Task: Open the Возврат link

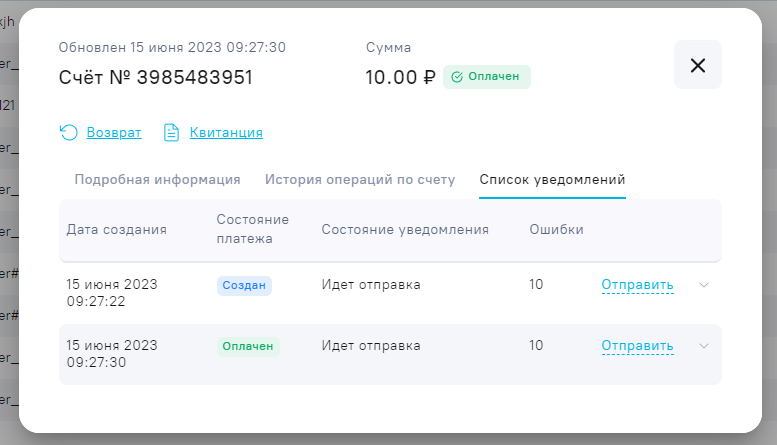Action: tap(114, 132)
